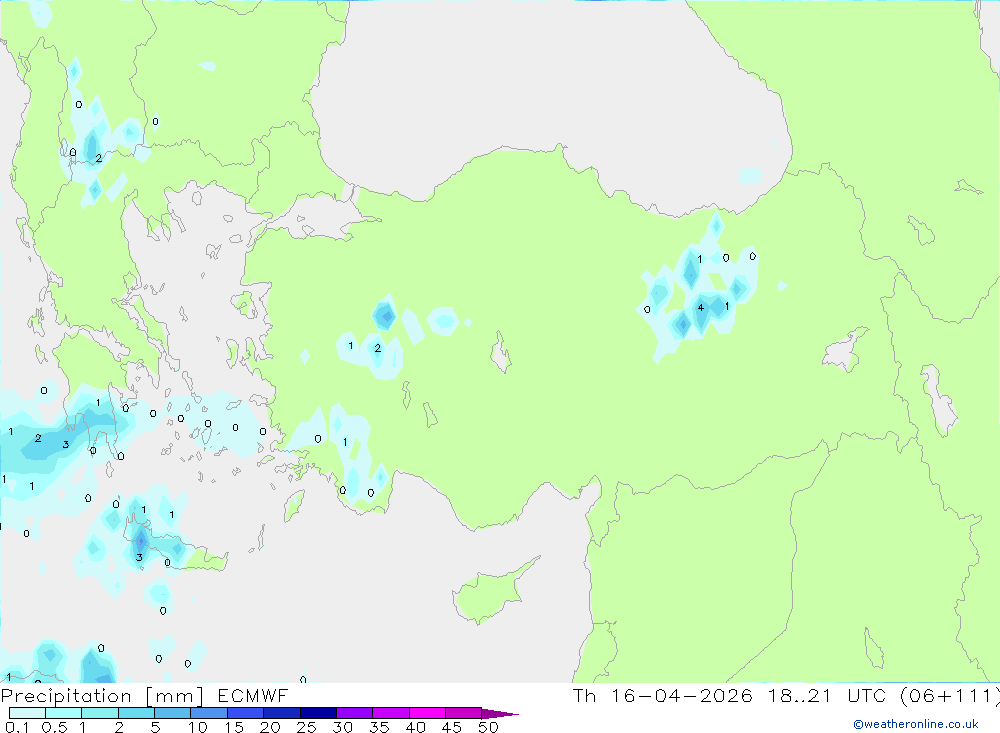Image resolution: width=1000 pixels, height=733 pixels.
Task: Click the '18..21' time range text
Action: click(799, 695)
